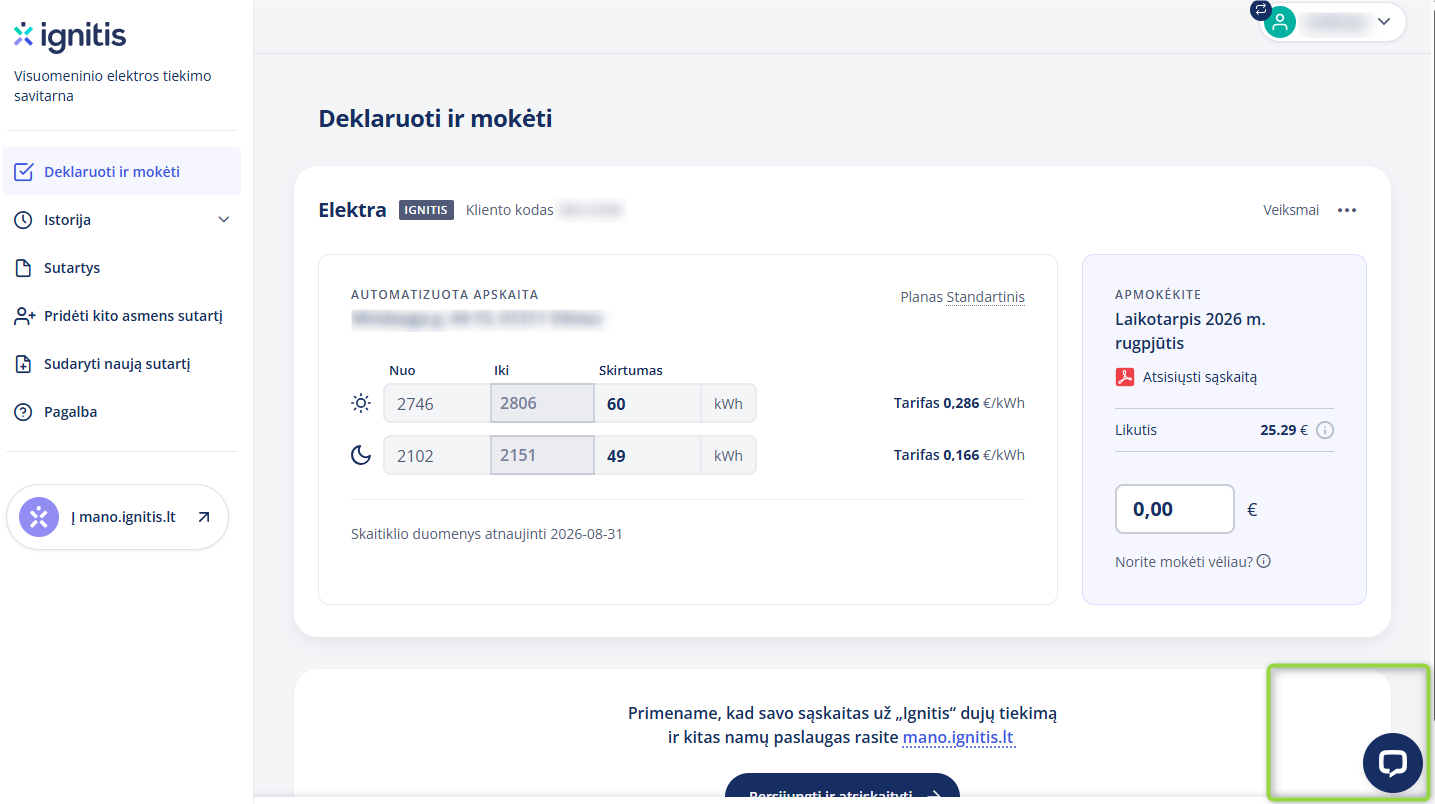Click Skaitiklio duomenys atnaujinti 2026-08-31 text
1435x804 pixels.
(487, 534)
